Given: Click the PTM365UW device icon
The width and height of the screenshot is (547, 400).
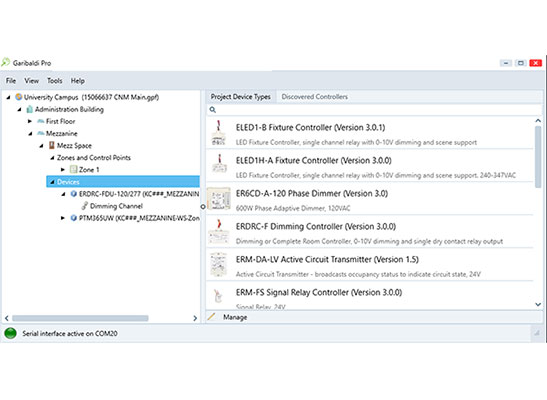Looking at the screenshot, I should pyautogui.click(x=73, y=218).
